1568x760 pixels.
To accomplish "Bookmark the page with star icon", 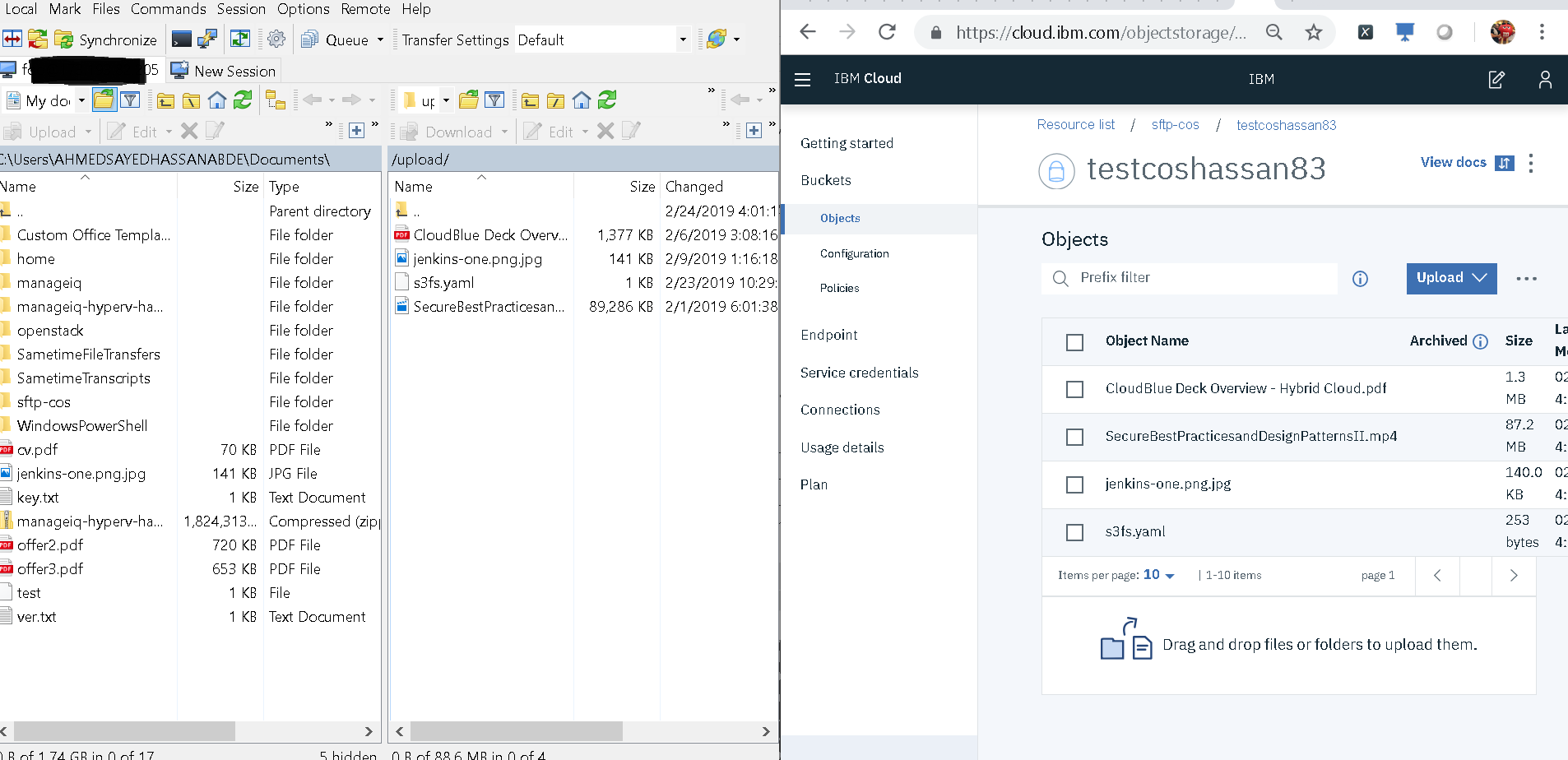I will tap(1314, 32).
